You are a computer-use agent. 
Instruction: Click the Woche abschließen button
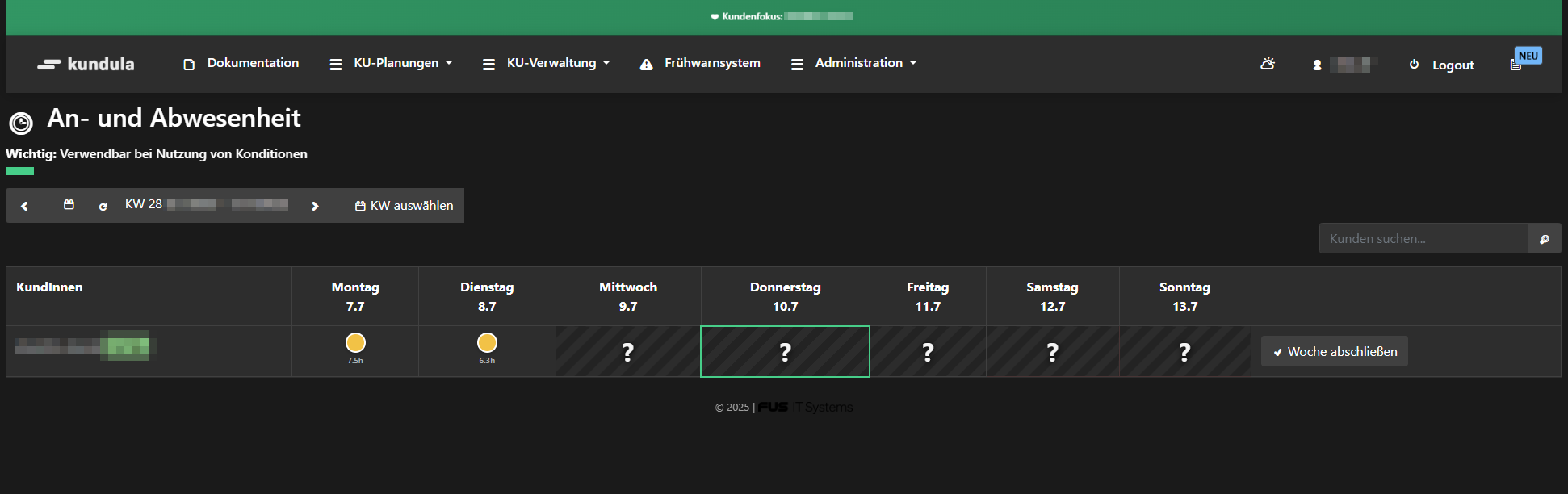point(1334,352)
